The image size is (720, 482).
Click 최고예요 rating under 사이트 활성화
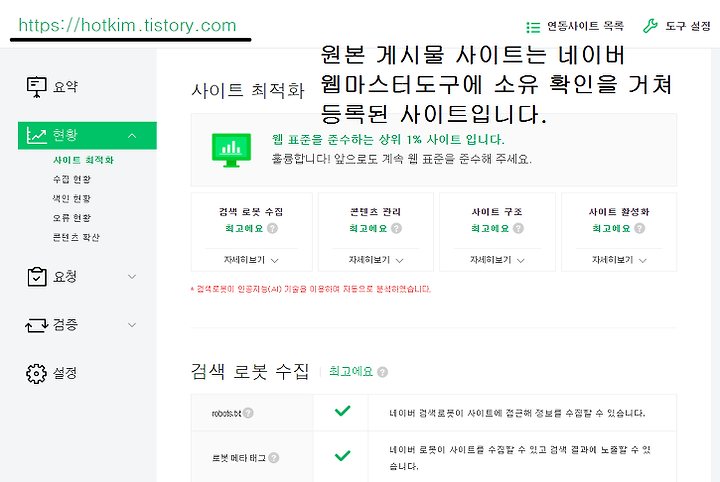tap(611, 228)
